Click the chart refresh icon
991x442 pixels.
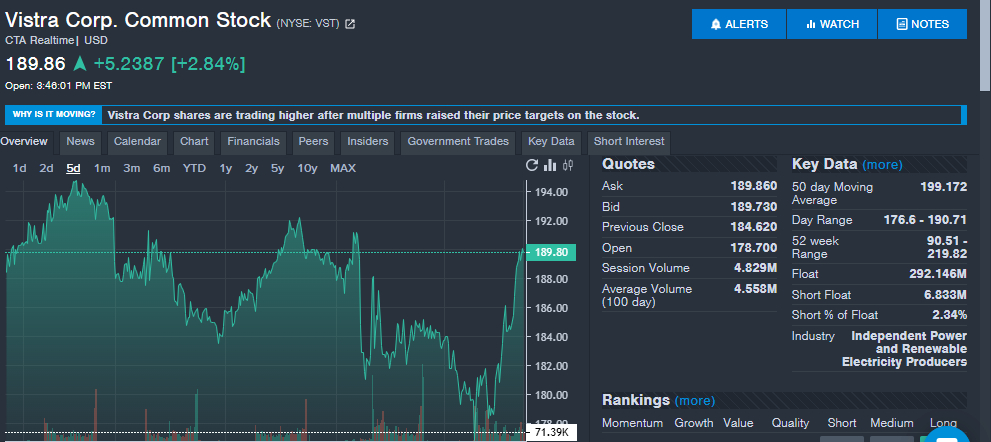533,165
